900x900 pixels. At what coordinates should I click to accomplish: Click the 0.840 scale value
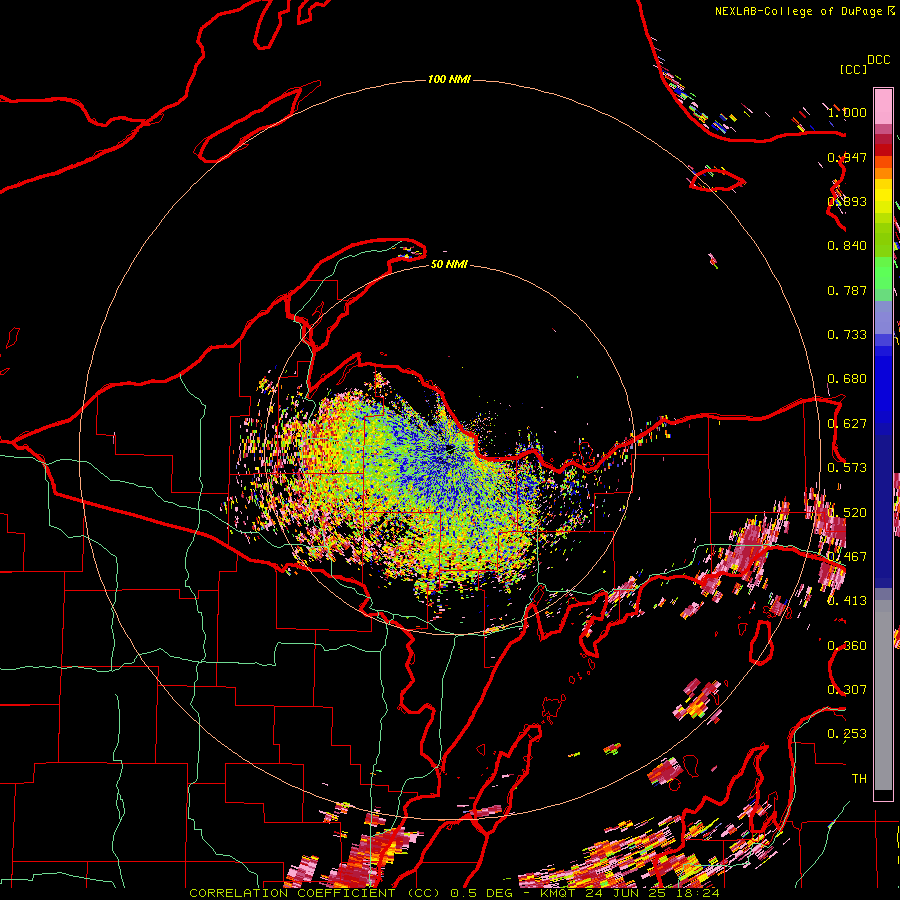click(847, 246)
